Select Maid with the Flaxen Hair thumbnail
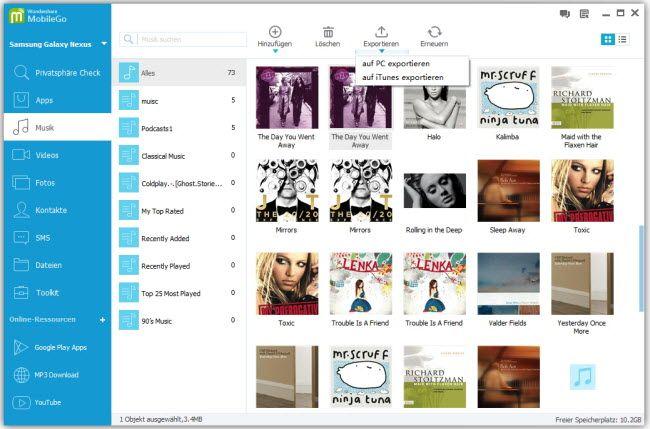 pos(582,97)
